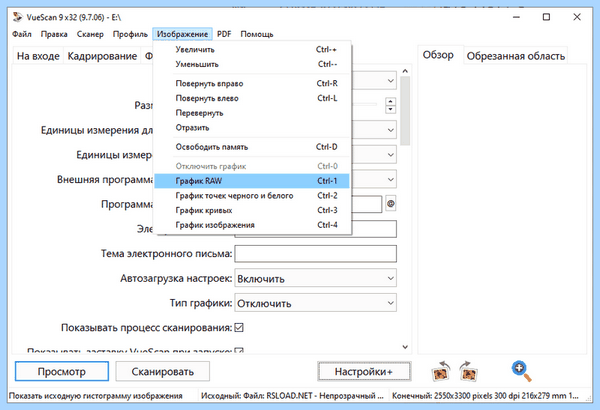Image resolution: width=600 pixels, height=410 pixels.
Task: Choose 'Уменьшить' menu entry
Action: tap(252, 64)
